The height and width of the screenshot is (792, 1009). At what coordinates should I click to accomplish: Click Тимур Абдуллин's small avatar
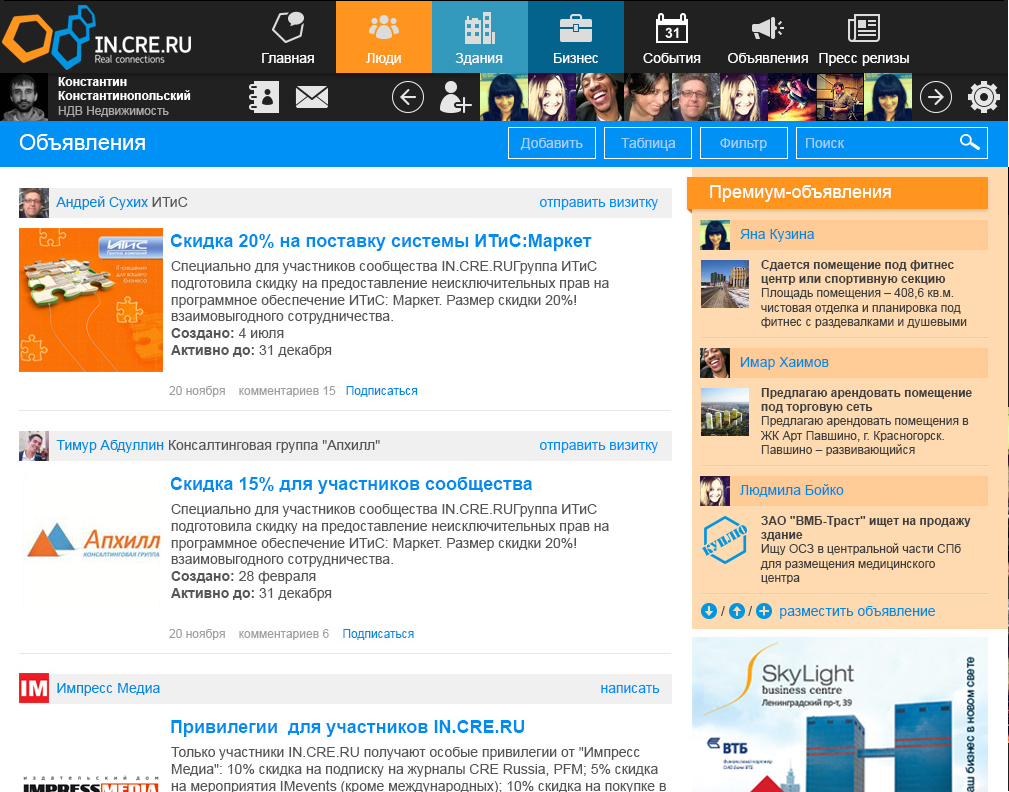click(x=33, y=446)
